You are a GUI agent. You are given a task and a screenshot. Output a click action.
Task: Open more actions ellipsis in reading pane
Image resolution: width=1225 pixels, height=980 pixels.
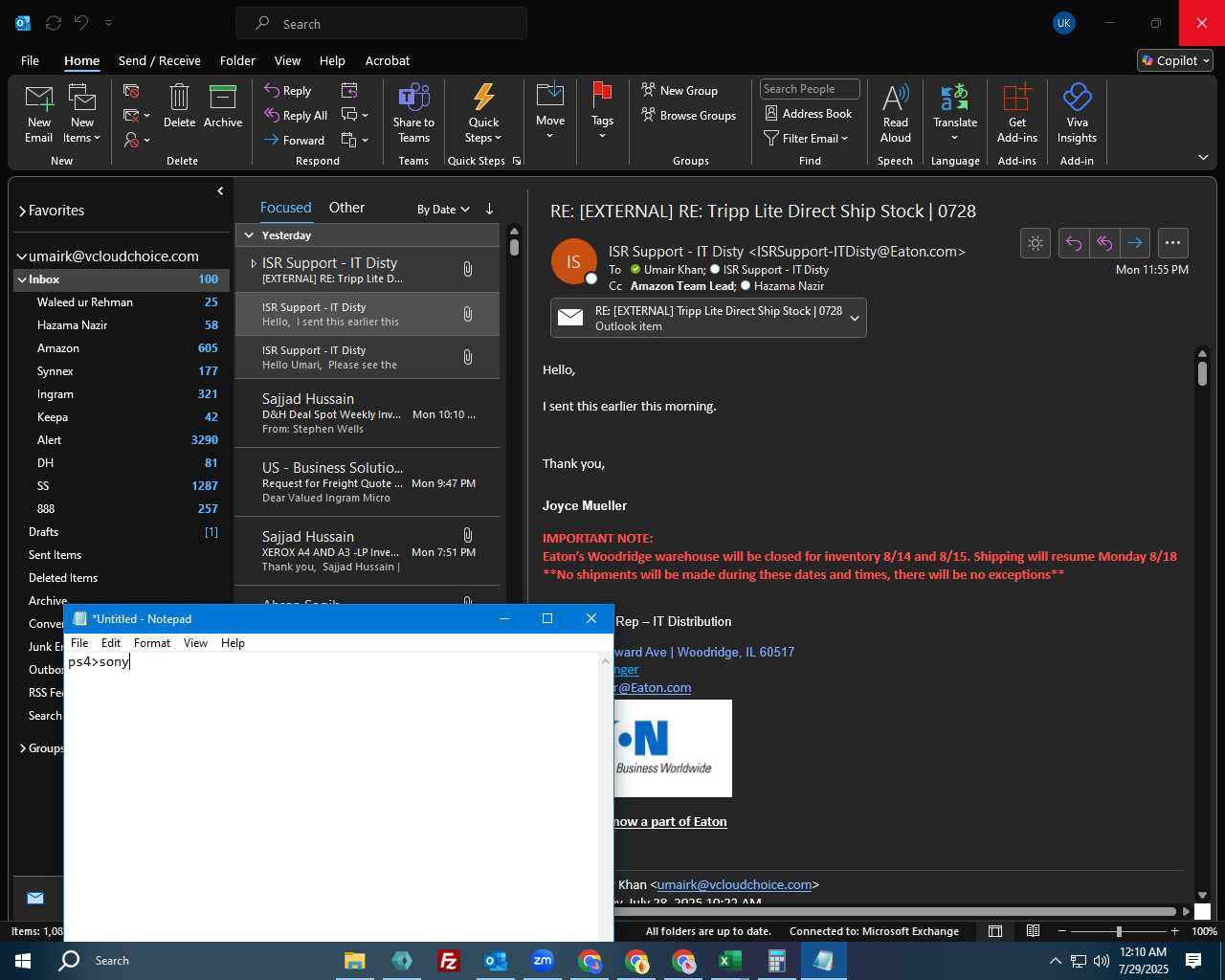(x=1173, y=243)
